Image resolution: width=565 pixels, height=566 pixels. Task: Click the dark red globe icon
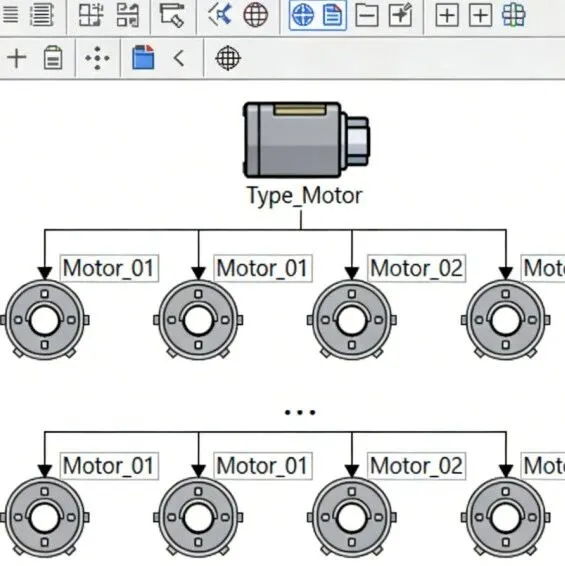pyautogui.click(x=256, y=15)
